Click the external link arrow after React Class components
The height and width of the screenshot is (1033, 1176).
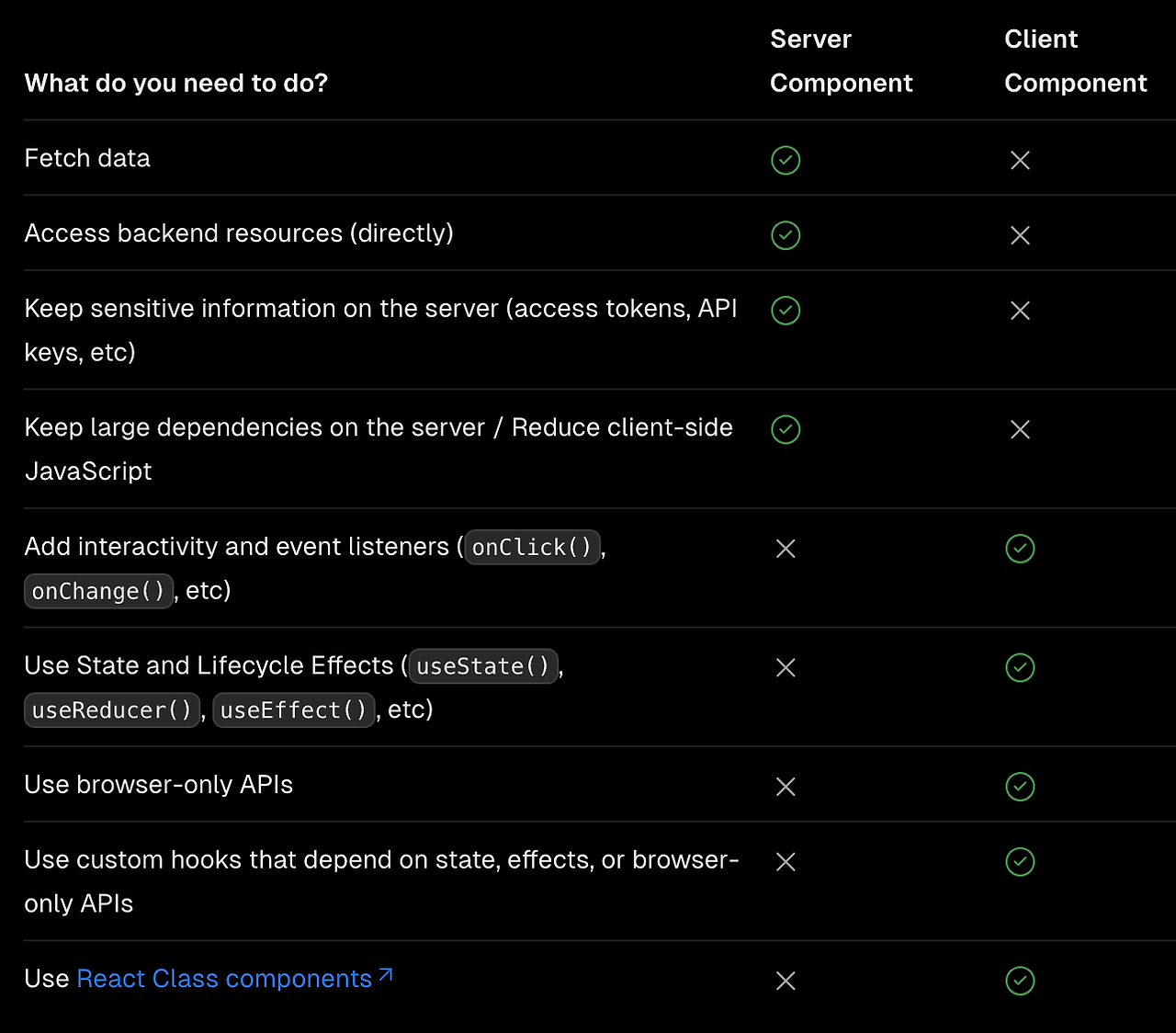point(386,975)
